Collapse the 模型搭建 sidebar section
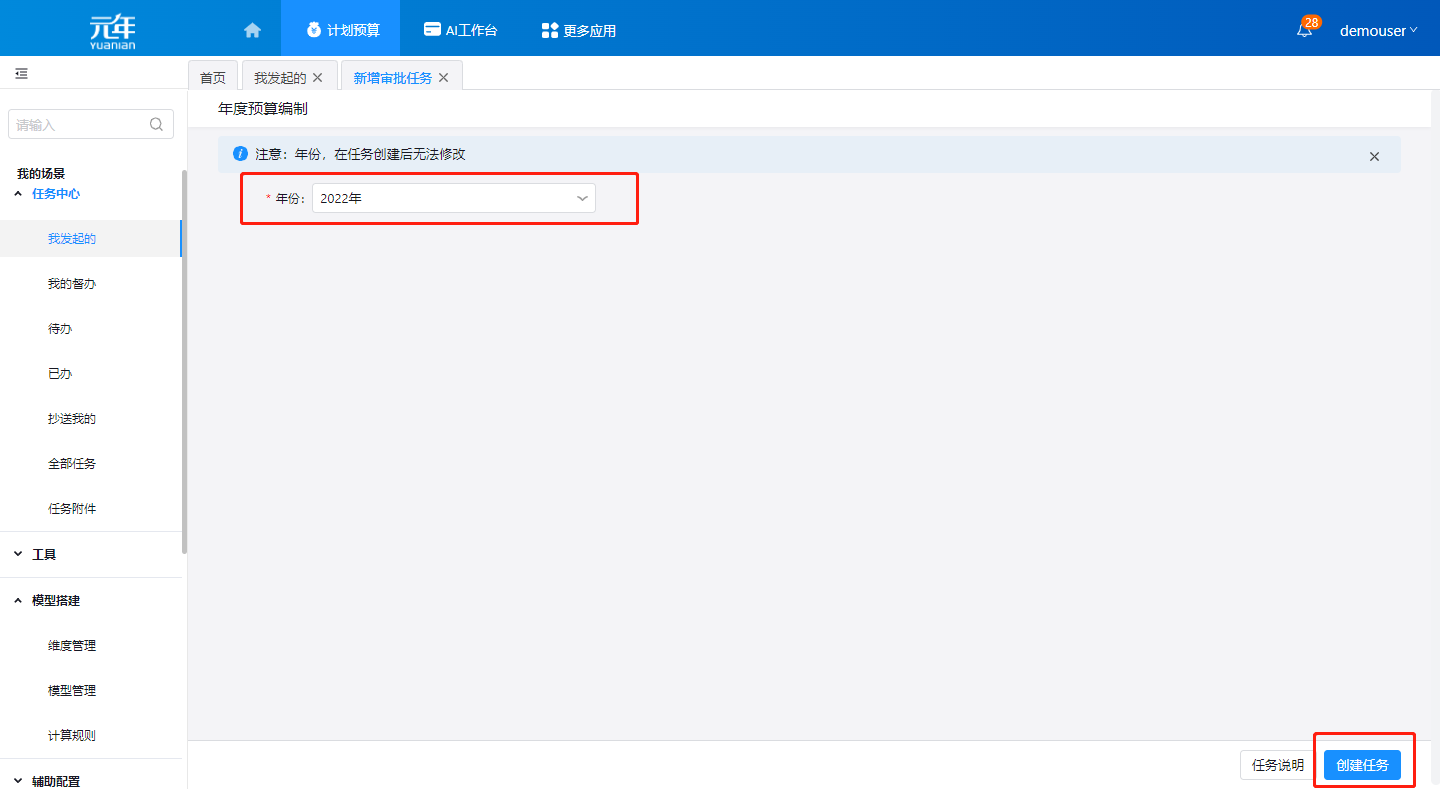This screenshot has width=1440, height=789. click(55, 600)
